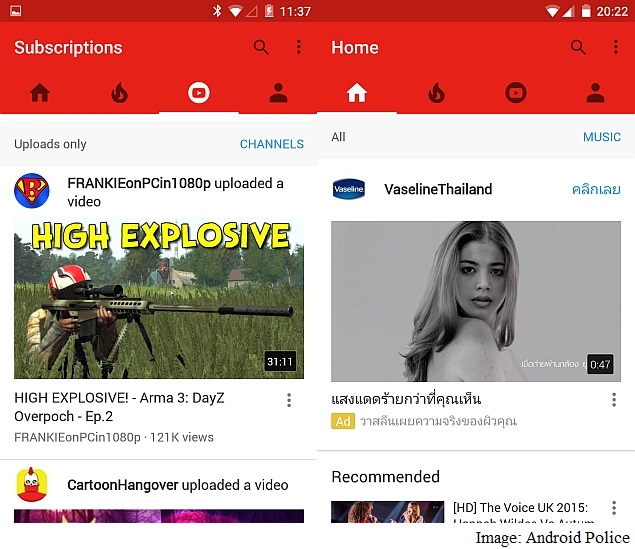The width and height of the screenshot is (635, 549).
Task: Tap the CHANNELS link
Action: (272, 144)
